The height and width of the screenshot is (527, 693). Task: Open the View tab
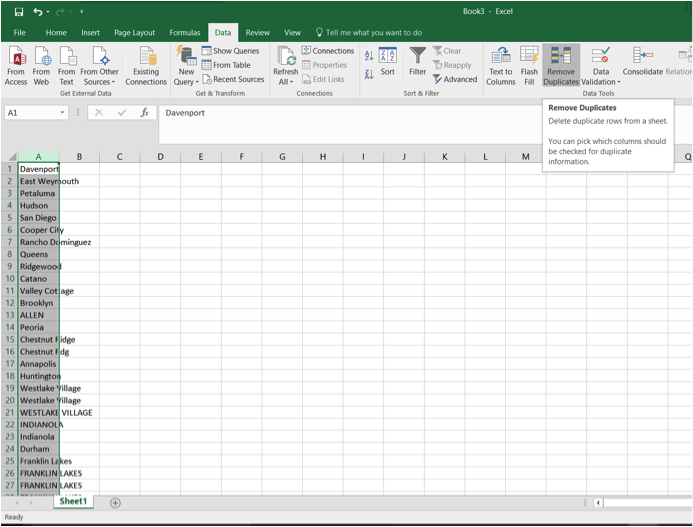click(292, 33)
